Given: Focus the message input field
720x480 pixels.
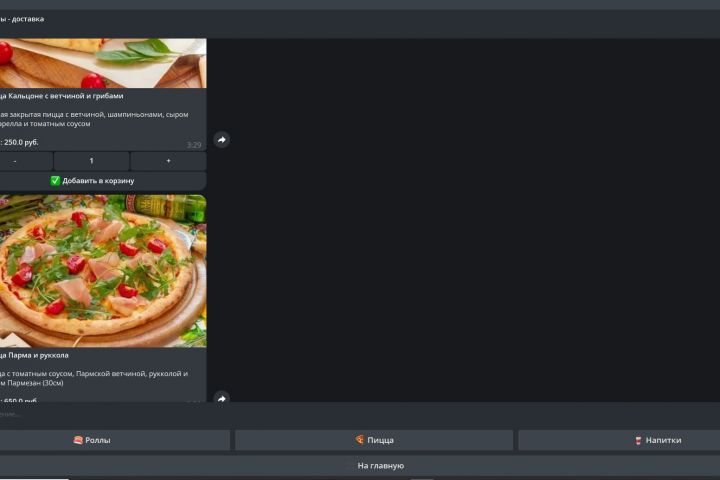Looking at the screenshot, I should (x=360, y=414).
